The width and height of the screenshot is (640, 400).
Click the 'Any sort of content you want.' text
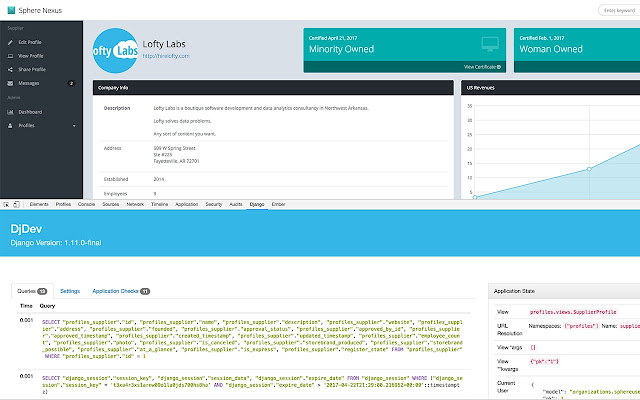pyautogui.click(x=184, y=134)
